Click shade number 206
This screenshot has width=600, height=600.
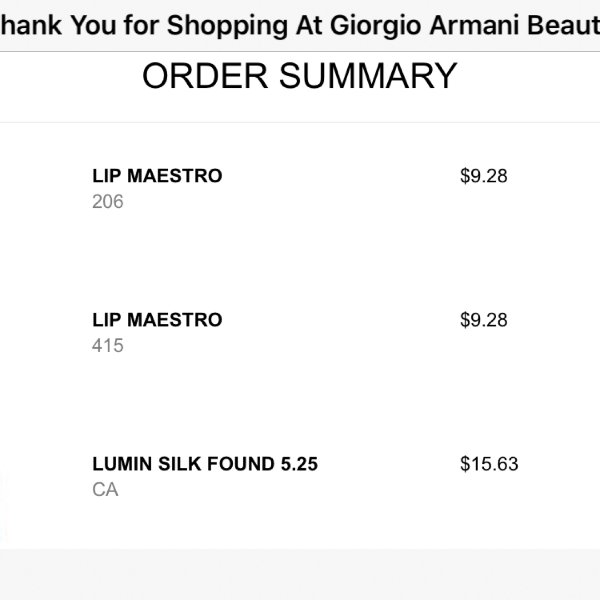(x=108, y=202)
